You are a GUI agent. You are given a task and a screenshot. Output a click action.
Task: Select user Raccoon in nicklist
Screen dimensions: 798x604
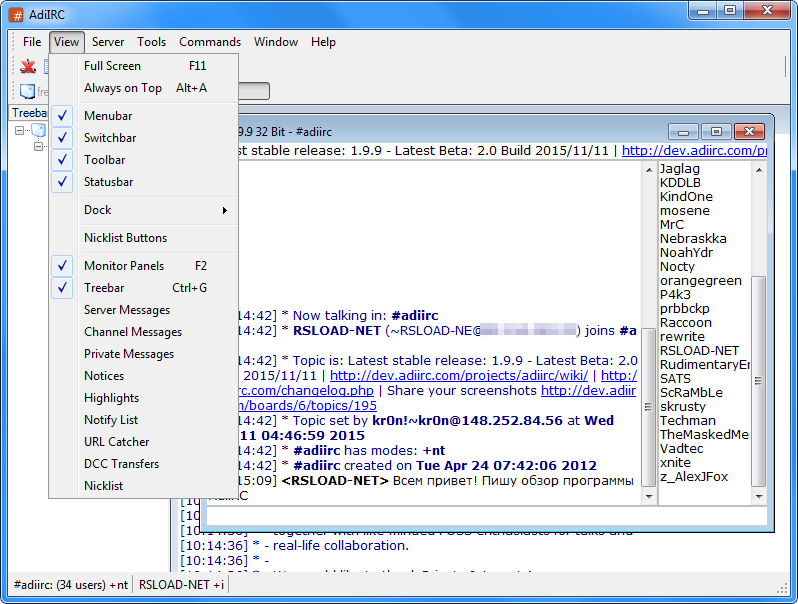(686, 323)
